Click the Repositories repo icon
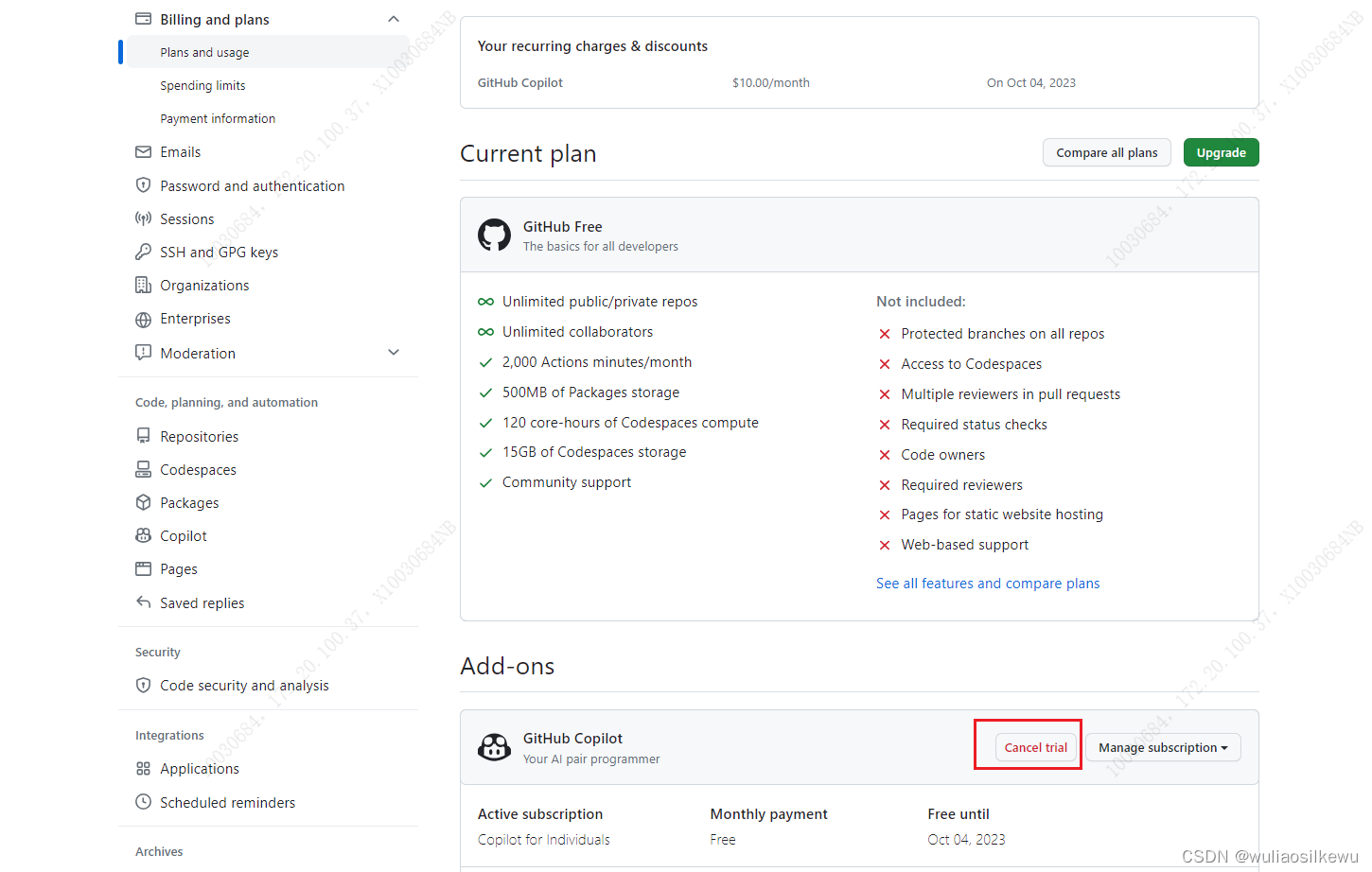 click(143, 436)
